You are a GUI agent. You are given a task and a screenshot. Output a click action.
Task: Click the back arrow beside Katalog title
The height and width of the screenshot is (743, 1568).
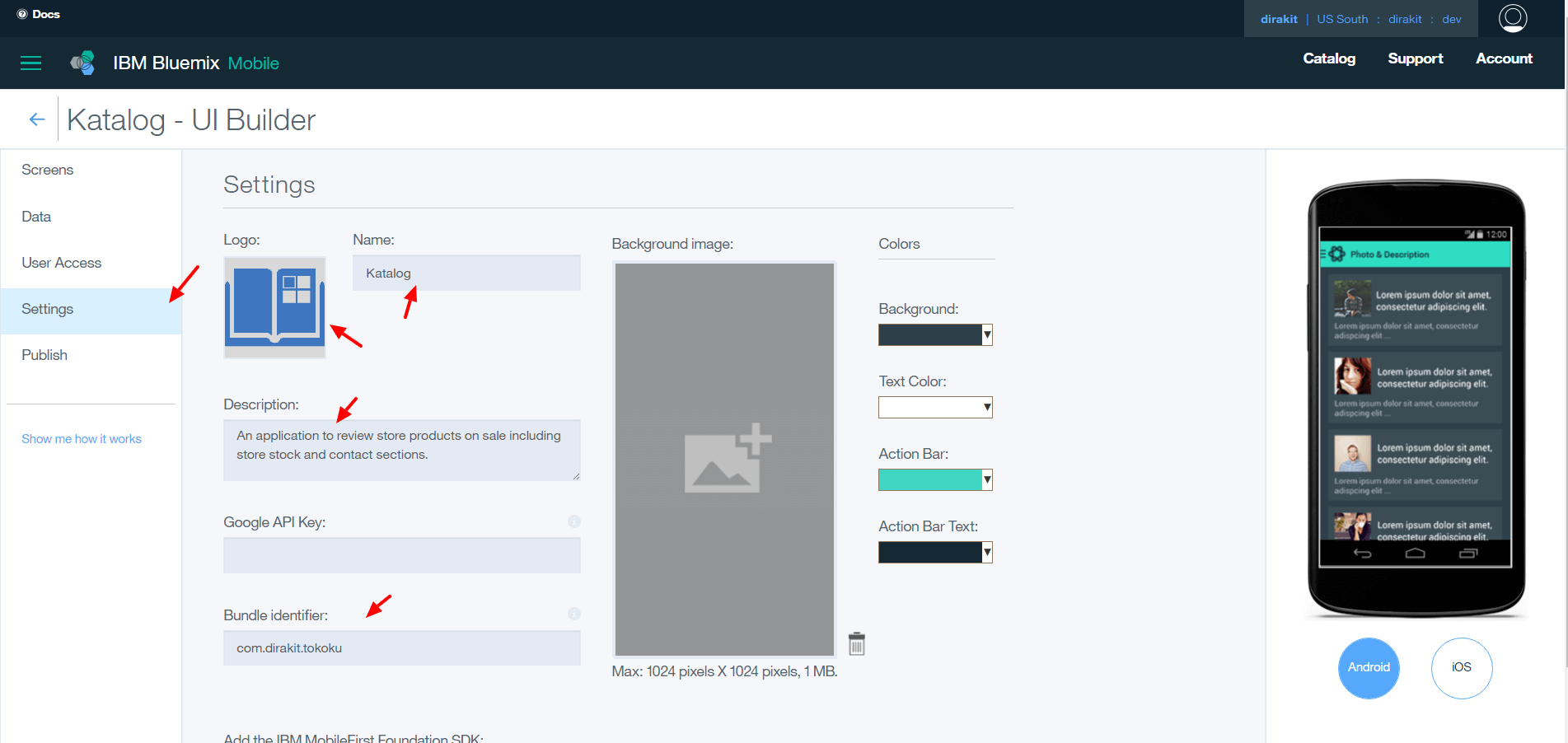pyautogui.click(x=36, y=119)
